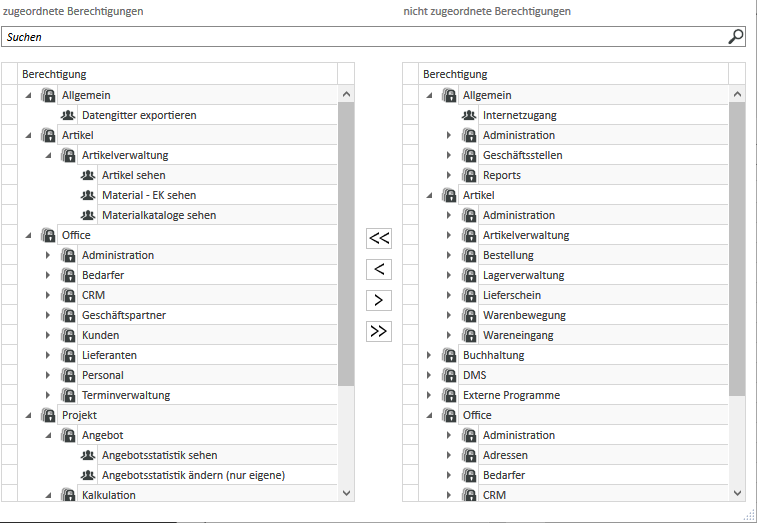Expand the DMS permissions node
This screenshot has height=523, width=757.
point(429,375)
